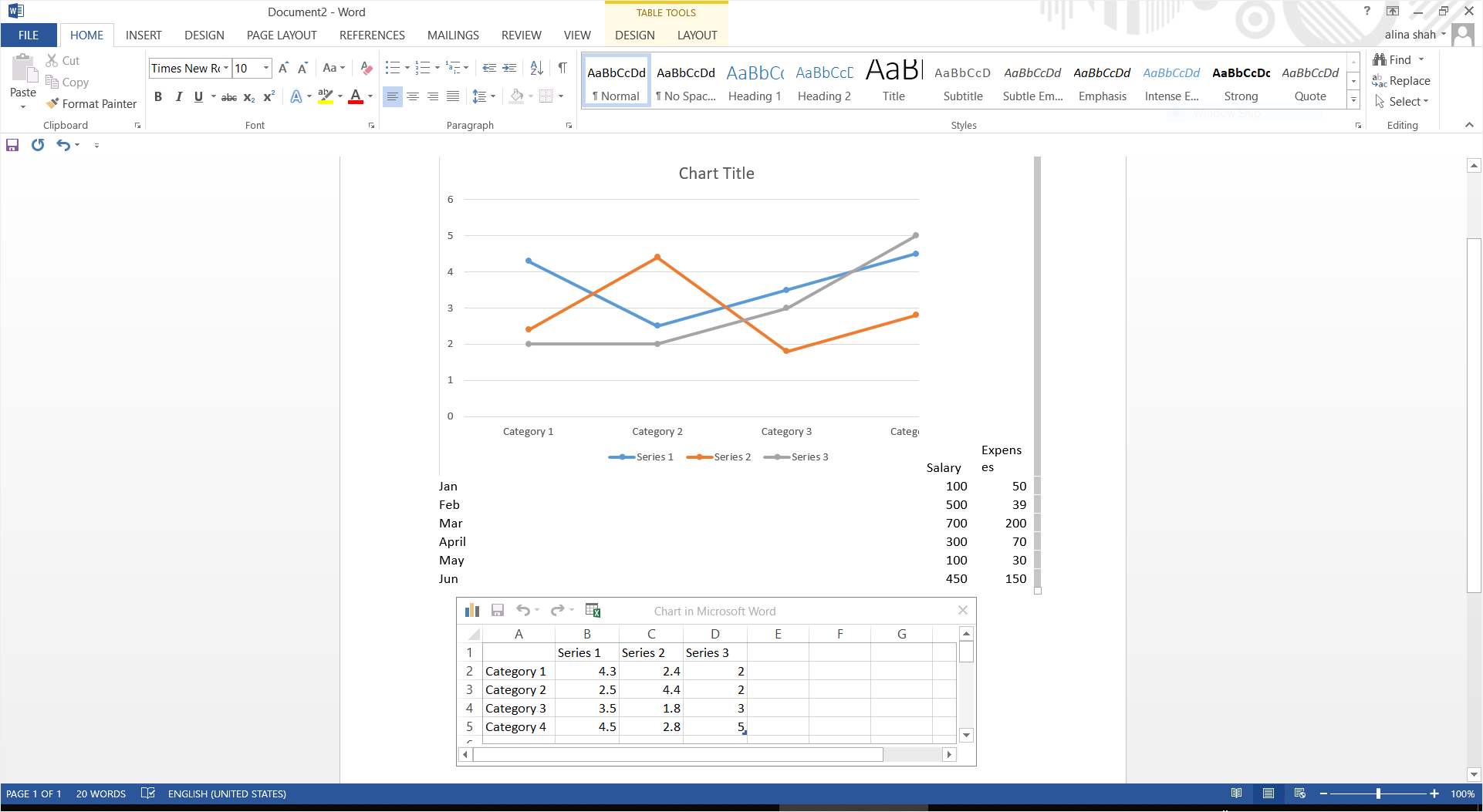Click Find in Editing group
The image size is (1483, 812).
click(x=1393, y=60)
